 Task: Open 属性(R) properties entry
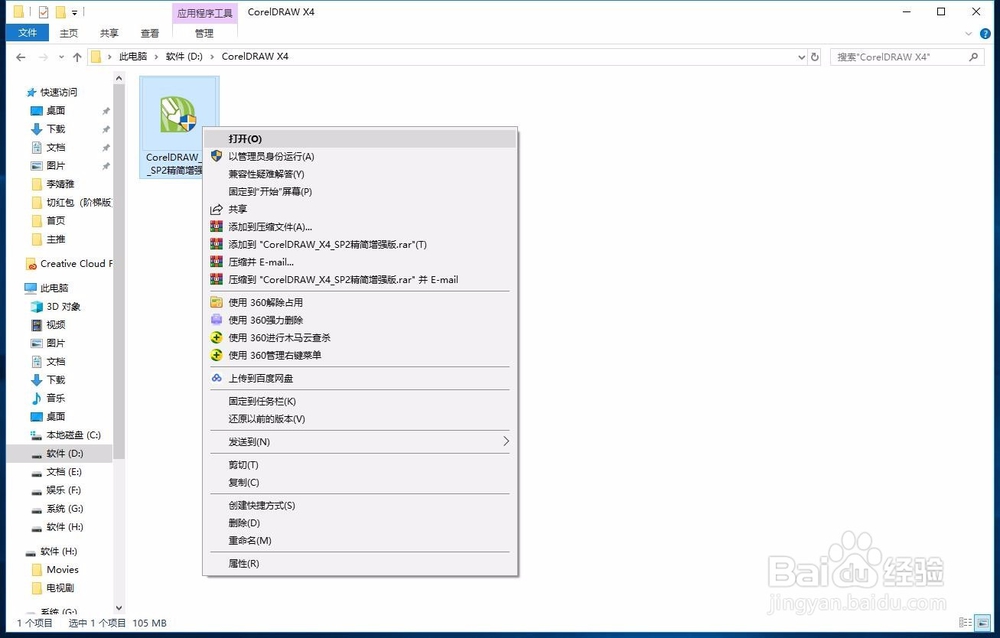(360, 563)
